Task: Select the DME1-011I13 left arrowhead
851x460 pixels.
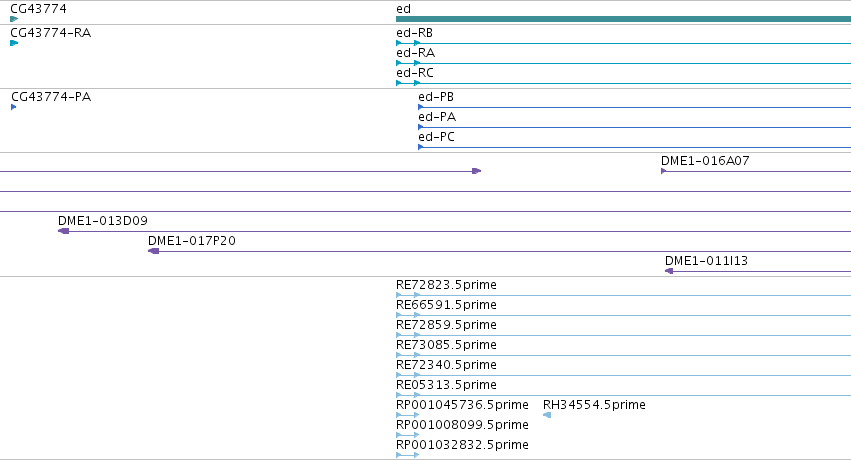Action: (x=669, y=271)
